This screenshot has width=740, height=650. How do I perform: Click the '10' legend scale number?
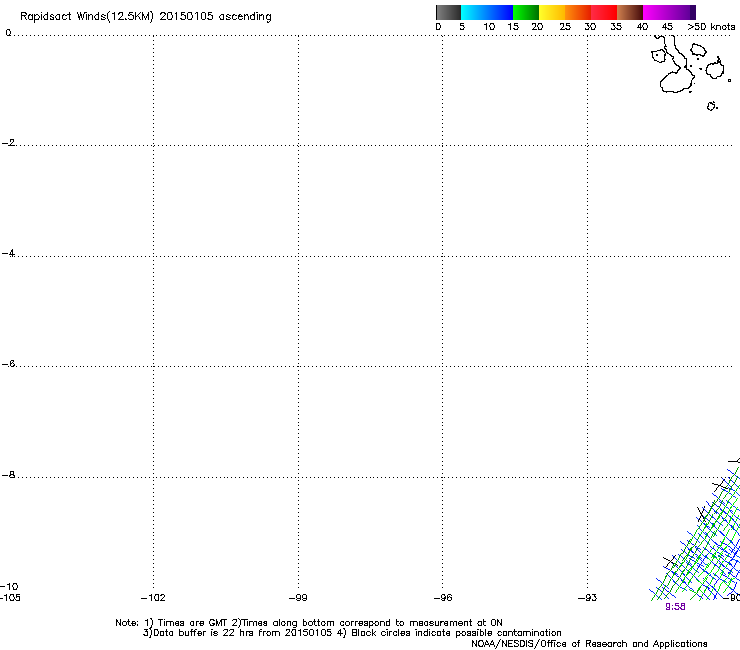(x=489, y=27)
